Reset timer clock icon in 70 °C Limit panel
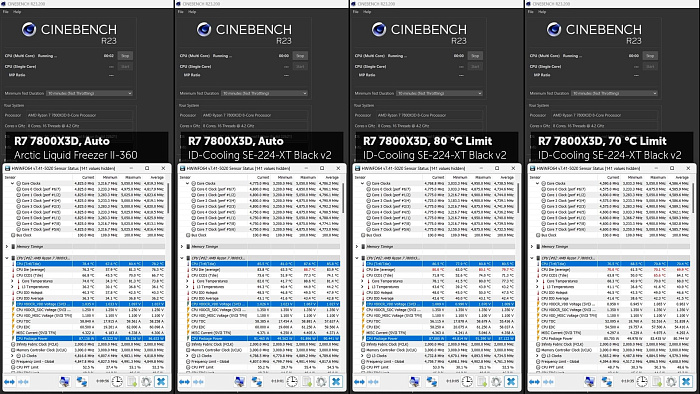Image resolution: width=700 pixels, height=394 pixels. [642, 382]
